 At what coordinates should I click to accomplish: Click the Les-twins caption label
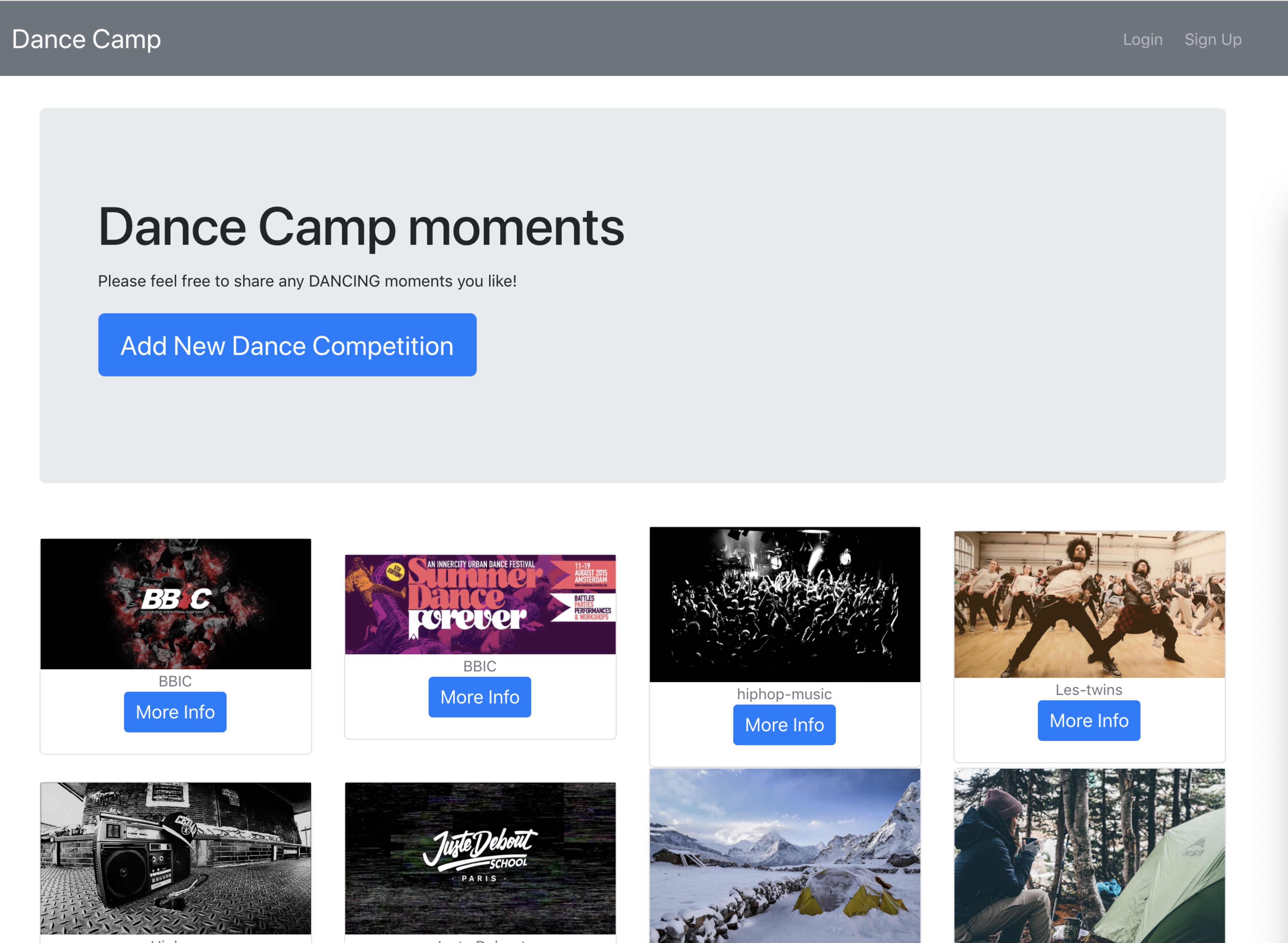point(1088,690)
